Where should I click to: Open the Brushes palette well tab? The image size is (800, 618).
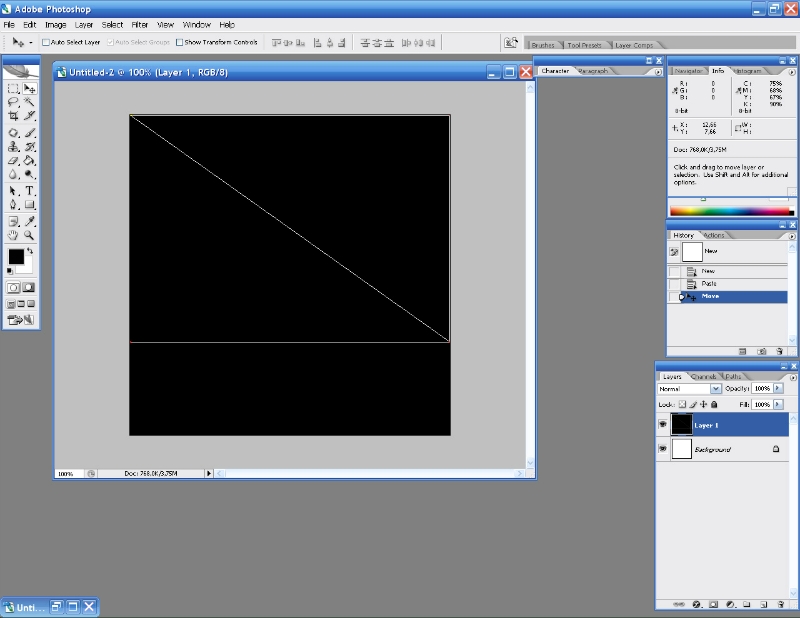coord(543,45)
